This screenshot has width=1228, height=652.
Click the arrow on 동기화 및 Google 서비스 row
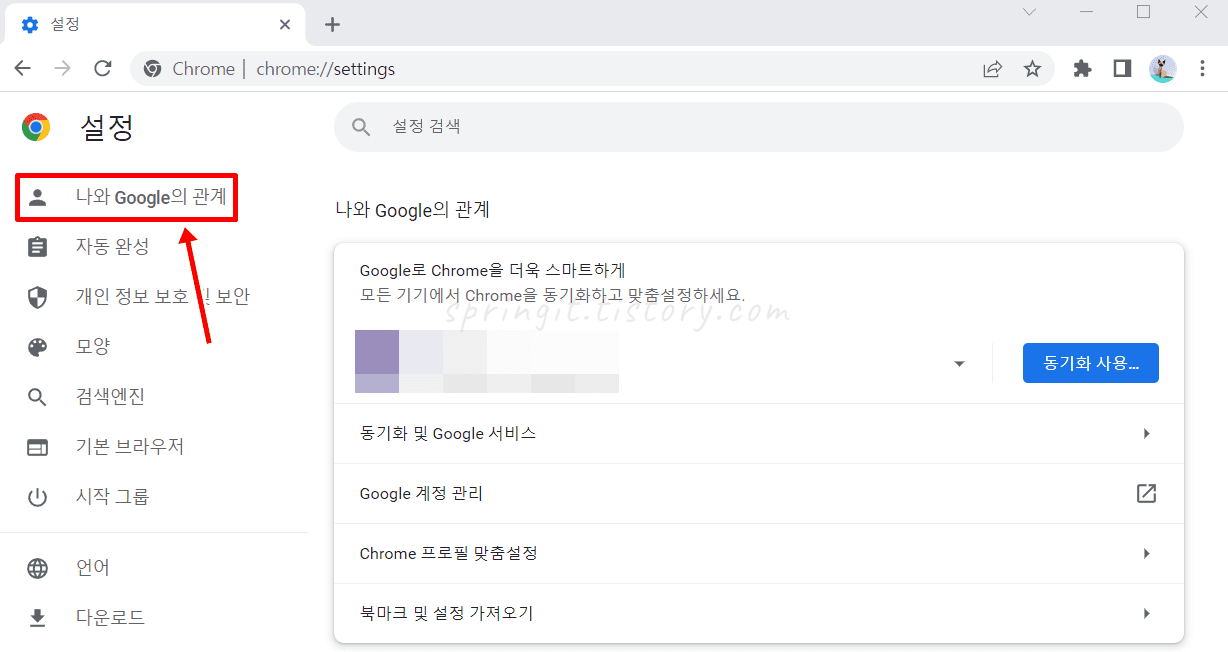click(x=1146, y=433)
